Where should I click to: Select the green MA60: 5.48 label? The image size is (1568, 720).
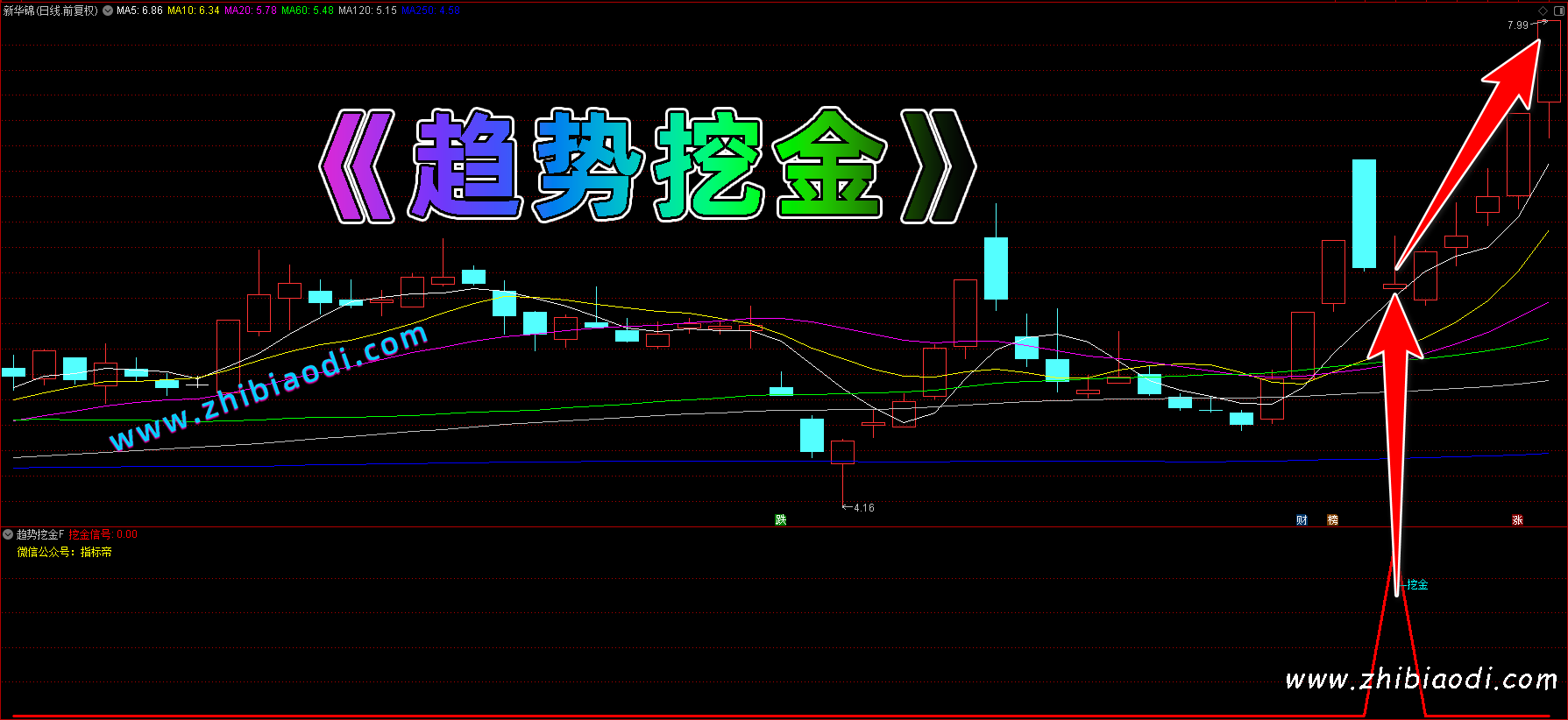[308, 11]
